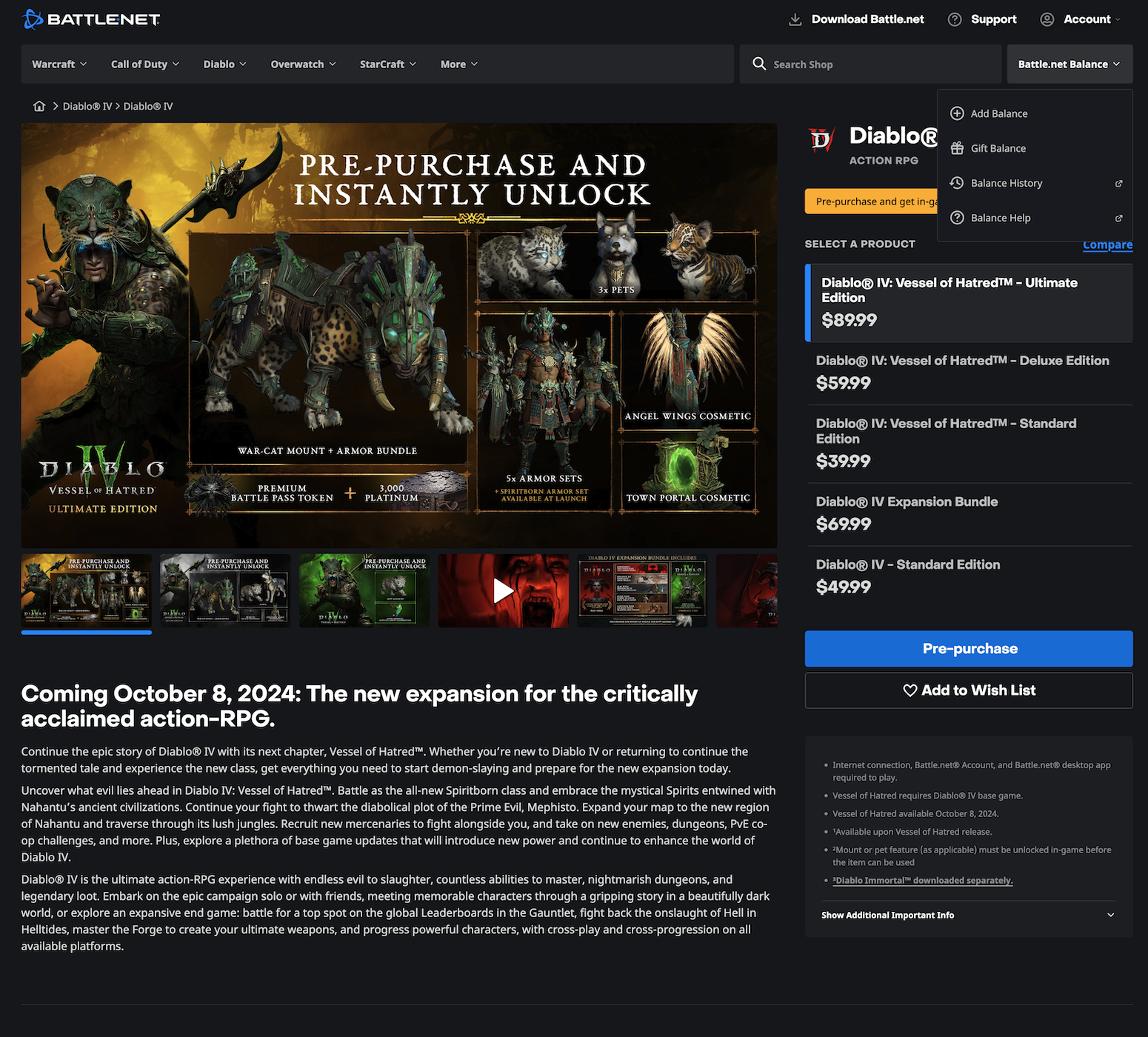The width and height of the screenshot is (1148, 1037).
Task: Click the blue Pre-purchase button
Action: coord(969,649)
